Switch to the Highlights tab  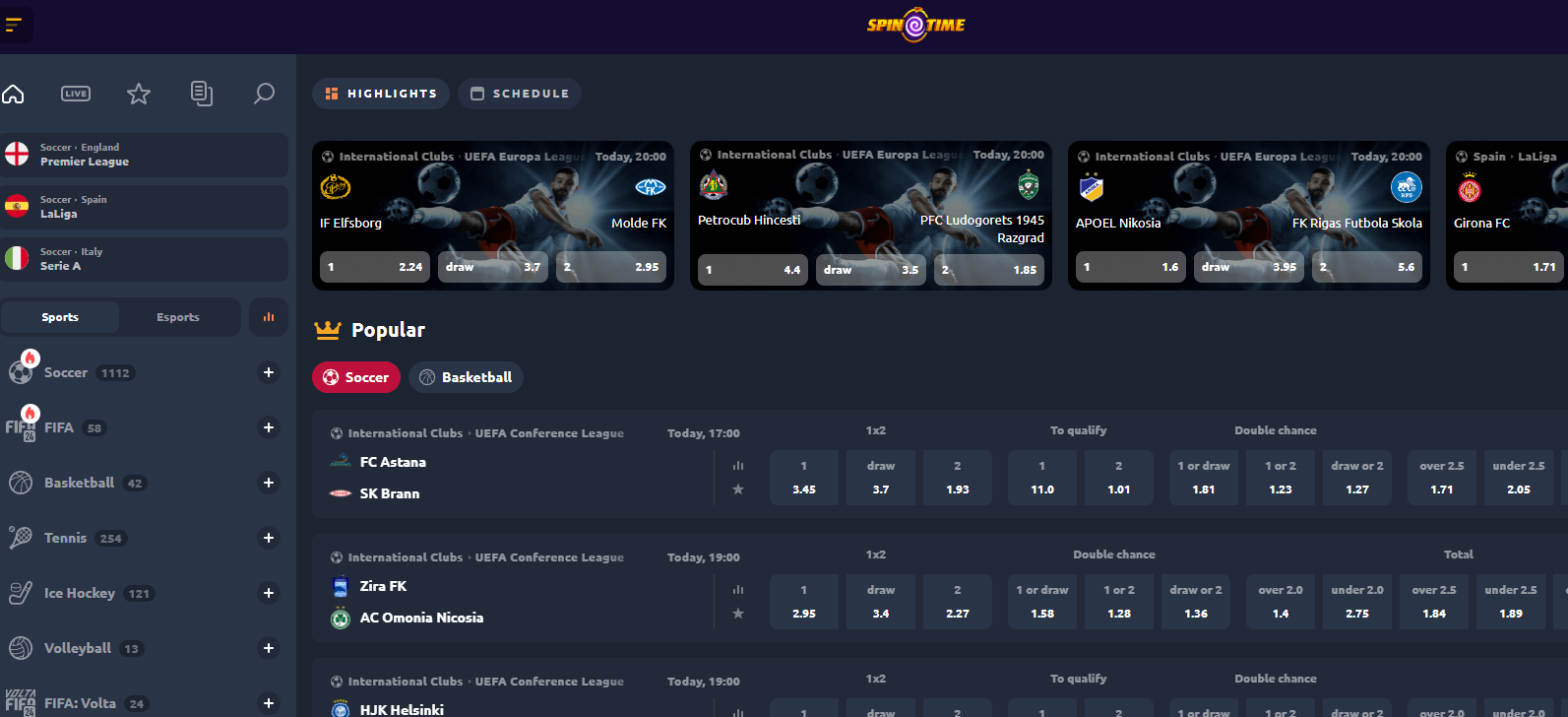tap(381, 94)
